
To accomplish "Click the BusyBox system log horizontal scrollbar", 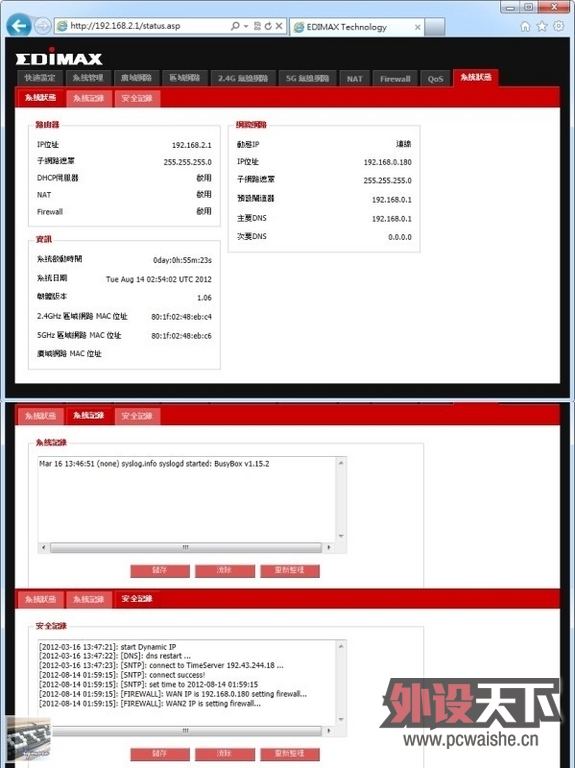I will coord(185,547).
